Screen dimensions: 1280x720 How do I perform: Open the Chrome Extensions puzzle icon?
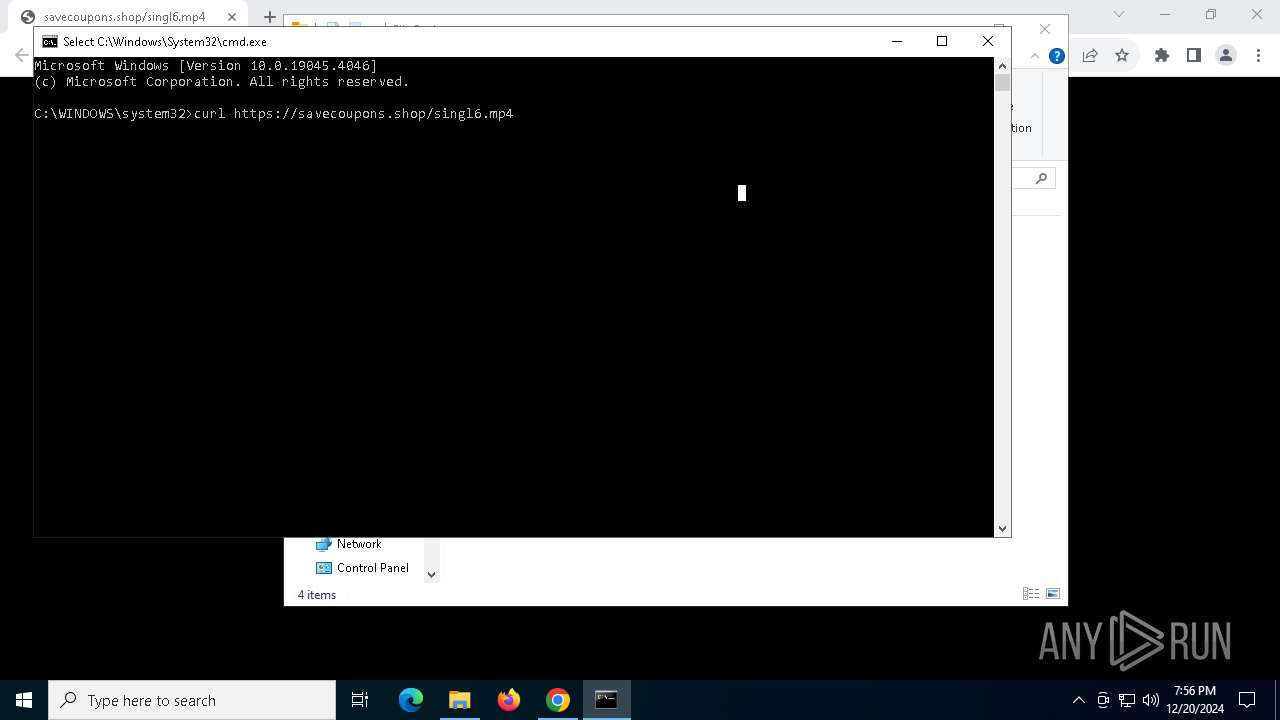1162,55
